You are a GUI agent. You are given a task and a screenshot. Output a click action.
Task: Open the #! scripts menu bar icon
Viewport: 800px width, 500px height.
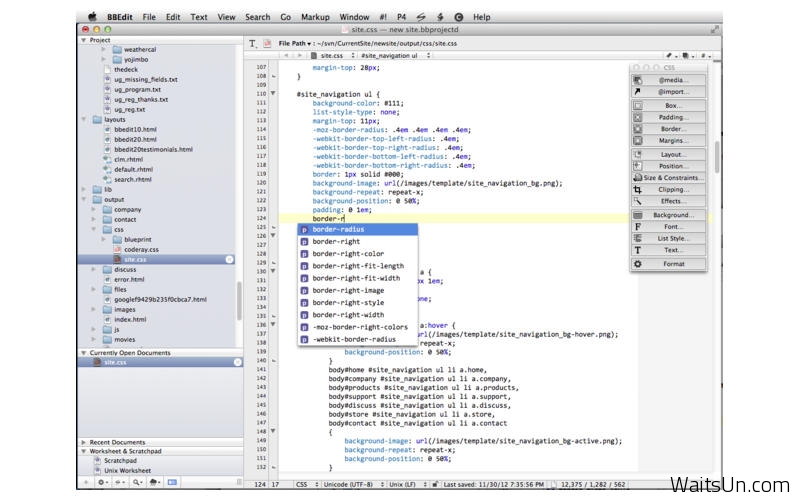tap(383, 17)
